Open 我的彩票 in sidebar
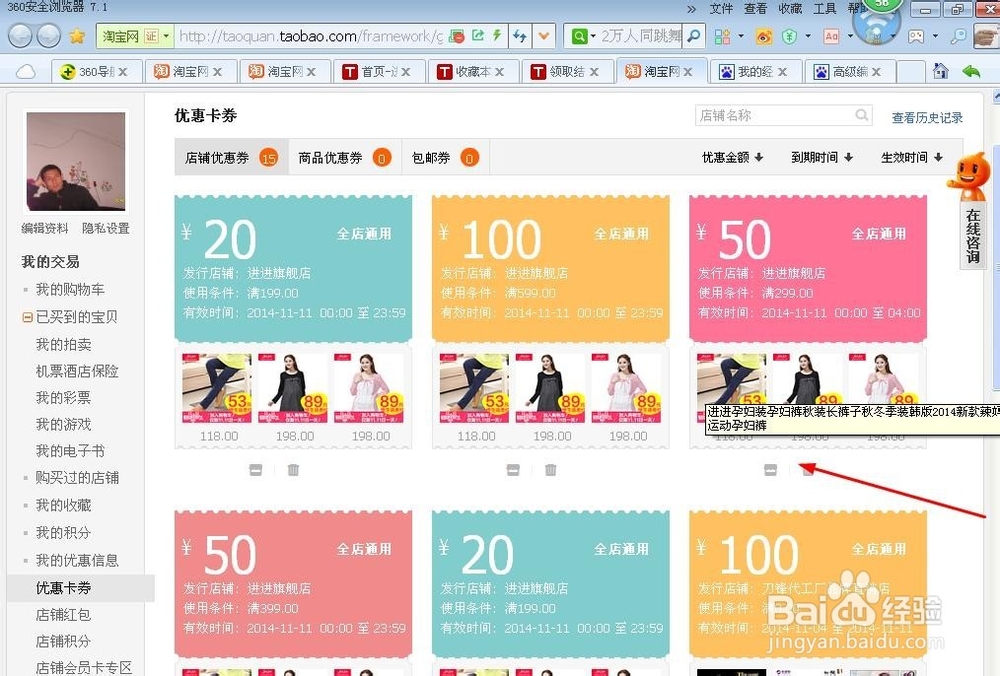1000x676 pixels. pos(64,398)
